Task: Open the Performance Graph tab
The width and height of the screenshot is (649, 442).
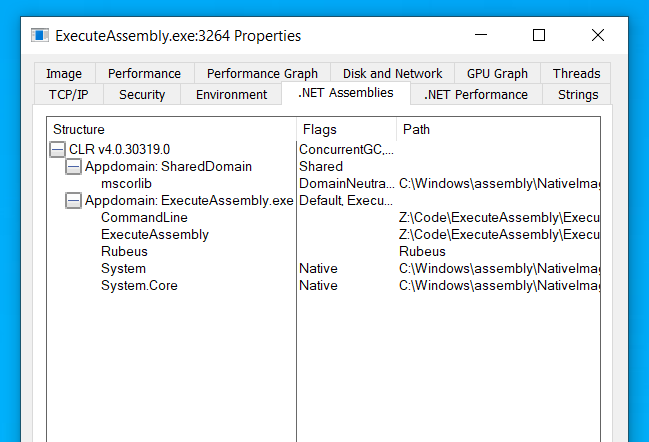Action: click(262, 73)
